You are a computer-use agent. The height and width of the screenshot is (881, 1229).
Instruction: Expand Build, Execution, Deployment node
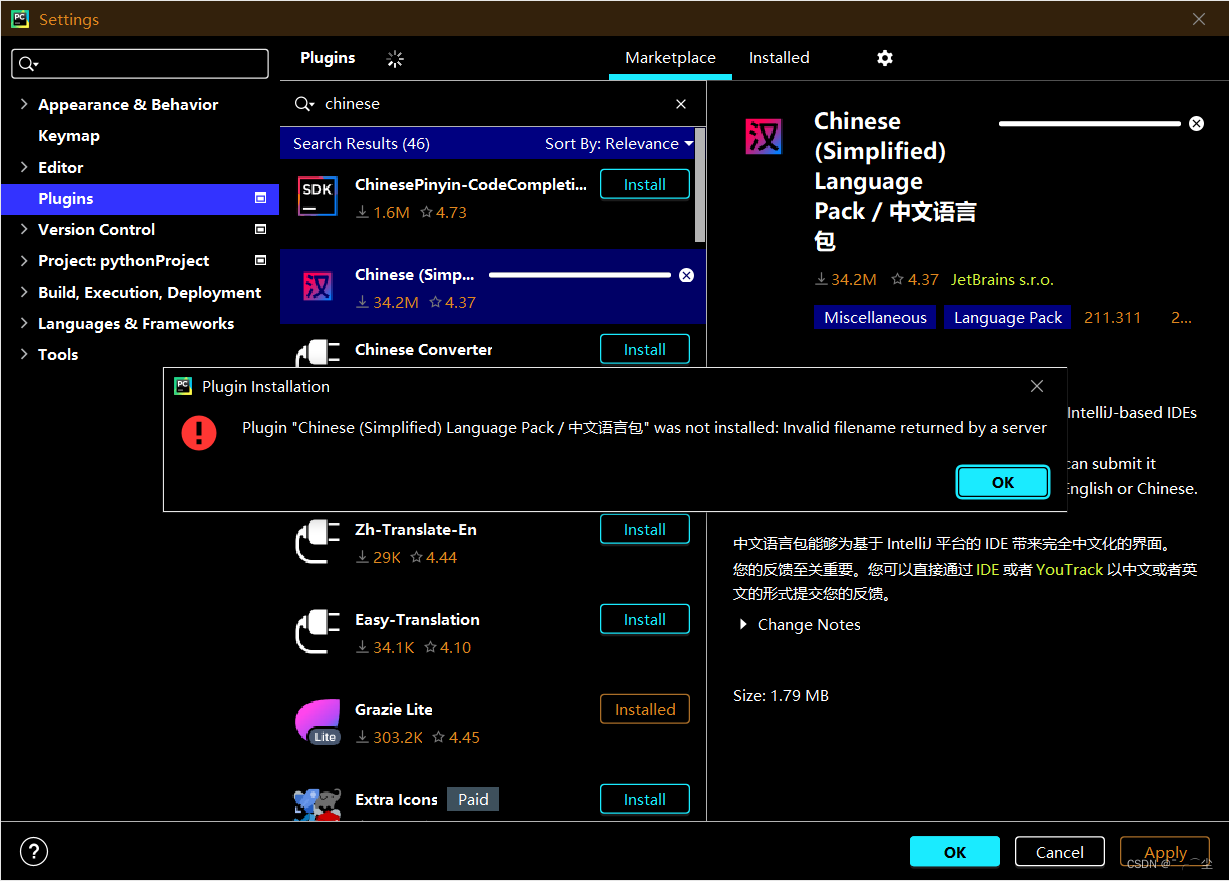[x=24, y=292]
